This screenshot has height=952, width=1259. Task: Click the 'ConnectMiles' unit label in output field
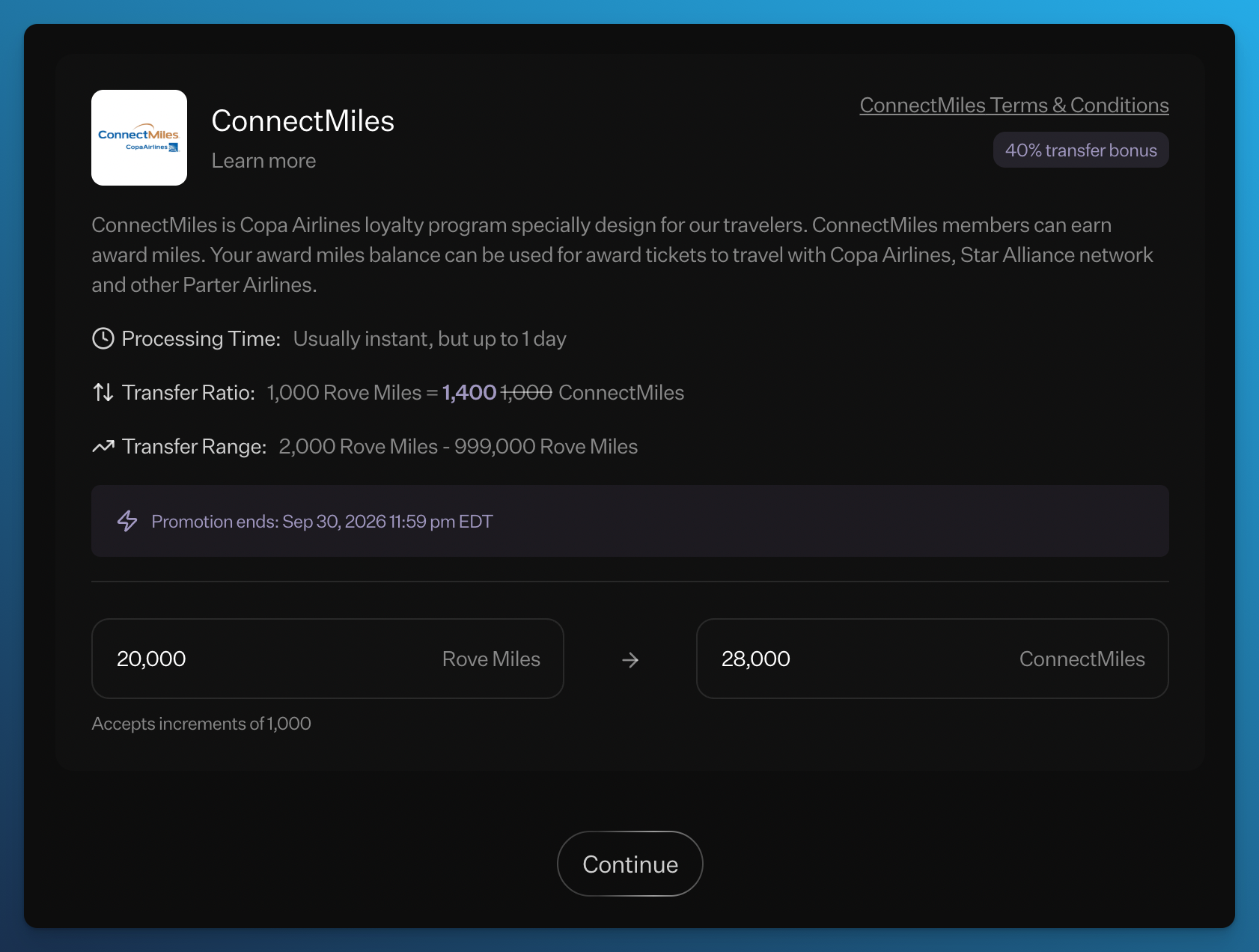pyautogui.click(x=1082, y=659)
